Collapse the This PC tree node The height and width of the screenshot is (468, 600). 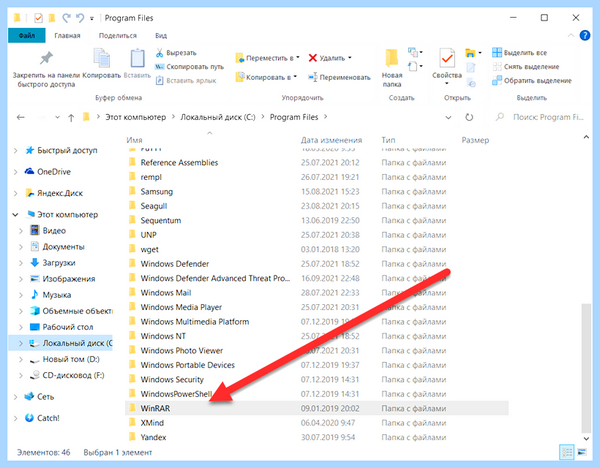click(16, 215)
